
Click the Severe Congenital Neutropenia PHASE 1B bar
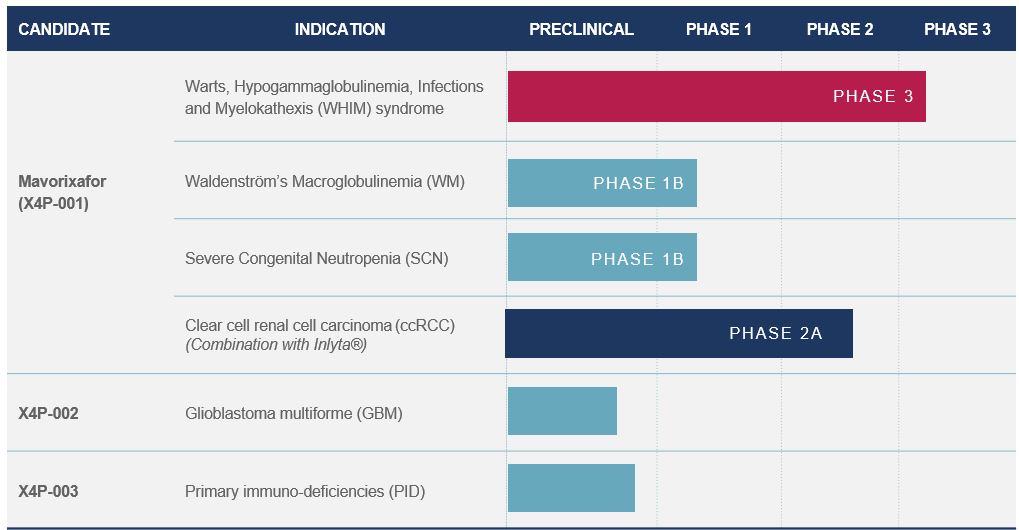pyautogui.click(x=602, y=258)
